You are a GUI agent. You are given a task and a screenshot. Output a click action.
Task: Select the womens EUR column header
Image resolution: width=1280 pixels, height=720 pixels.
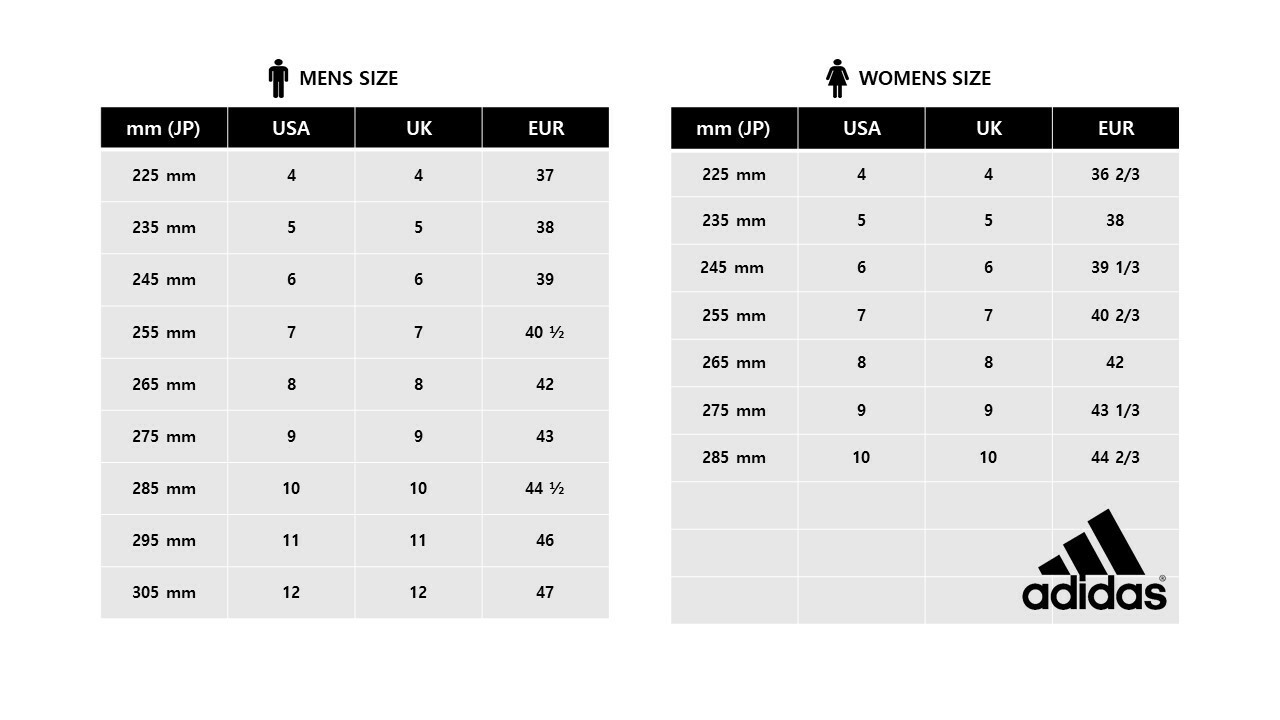click(x=1115, y=128)
